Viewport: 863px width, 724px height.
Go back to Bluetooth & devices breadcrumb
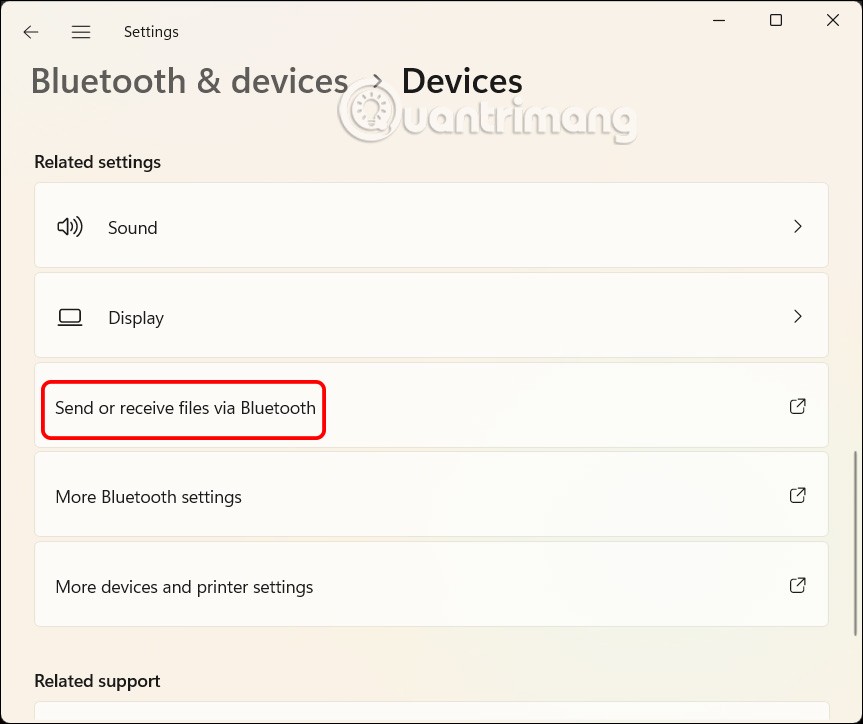190,81
